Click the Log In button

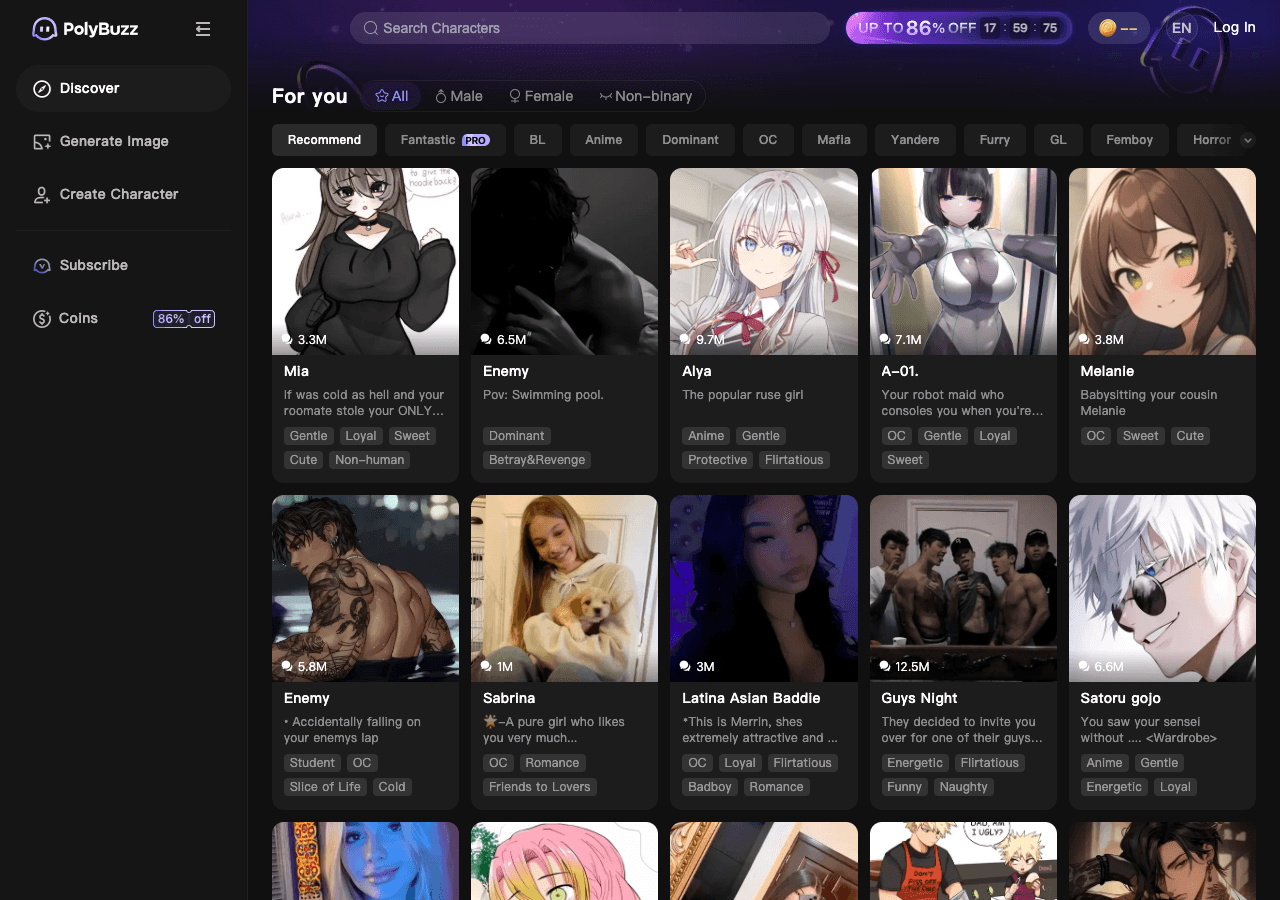click(x=1234, y=28)
